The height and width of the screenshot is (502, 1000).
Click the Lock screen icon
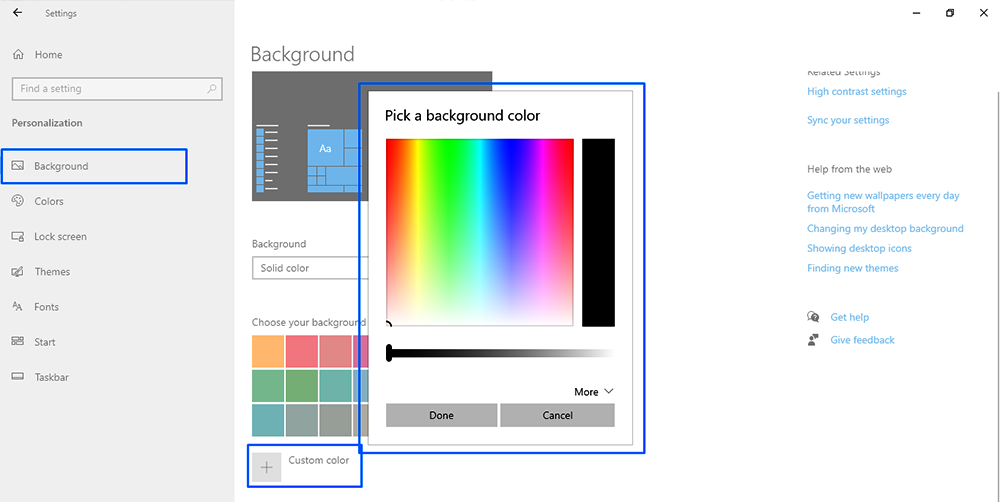18,237
